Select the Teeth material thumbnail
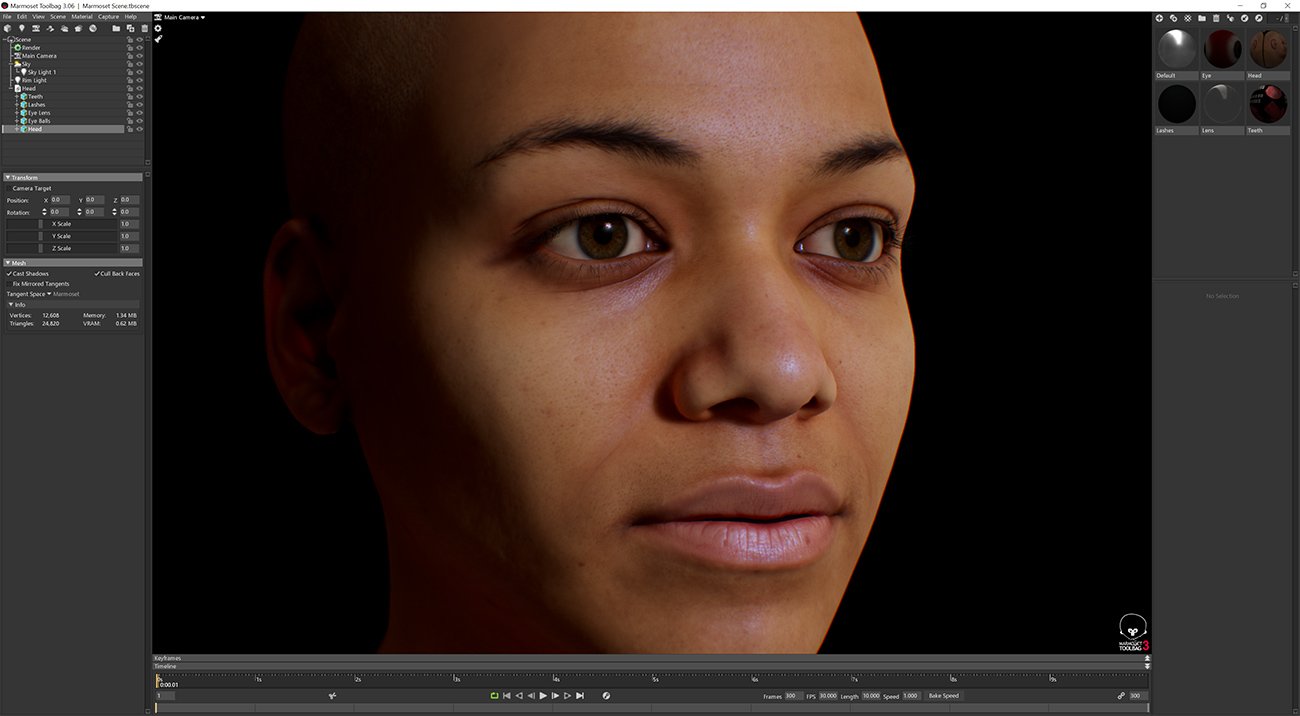Image resolution: width=1300 pixels, height=716 pixels. [1268, 103]
